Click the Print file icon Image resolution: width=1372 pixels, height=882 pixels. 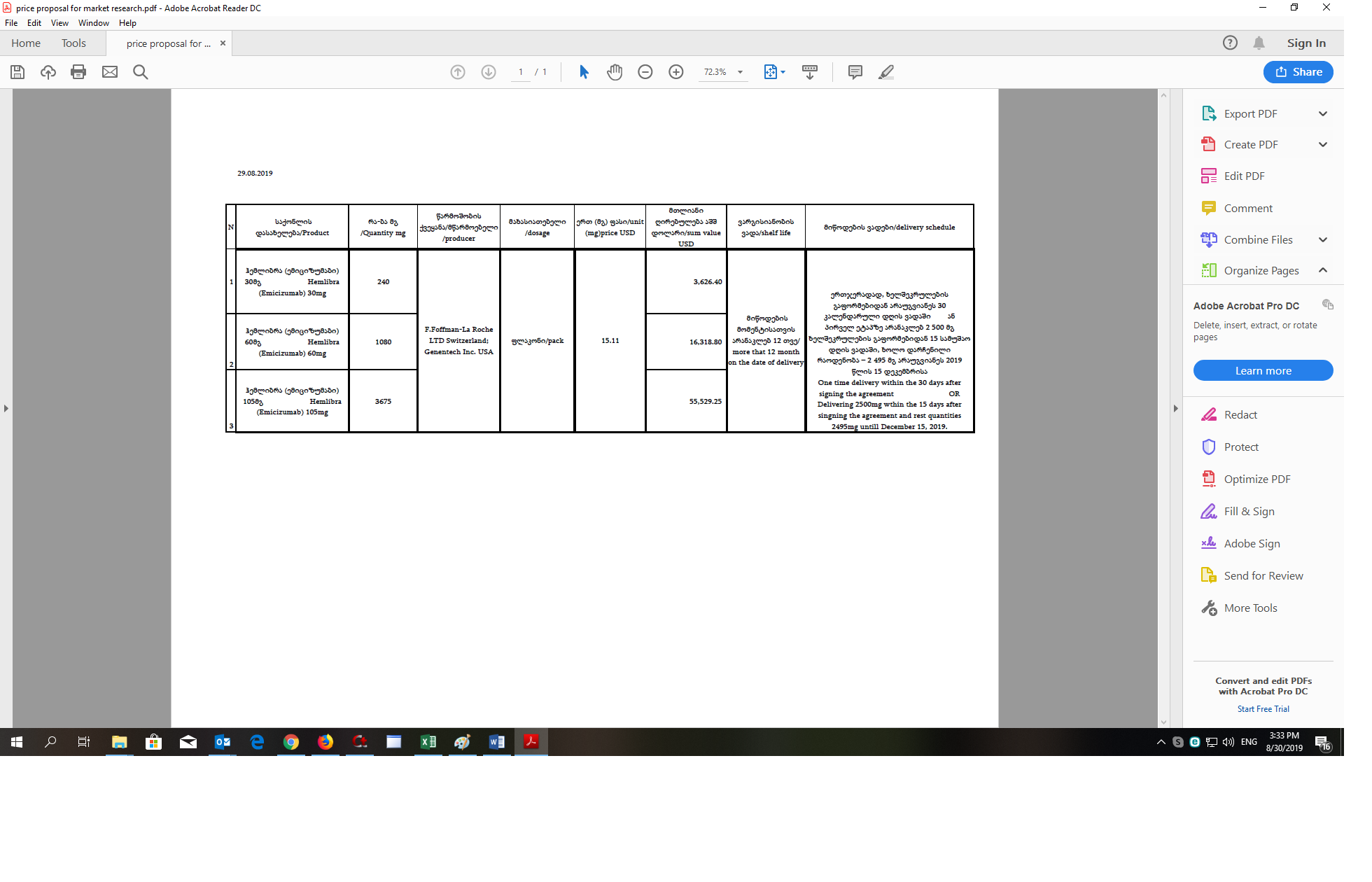pyautogui.click(x=78, y=72)
